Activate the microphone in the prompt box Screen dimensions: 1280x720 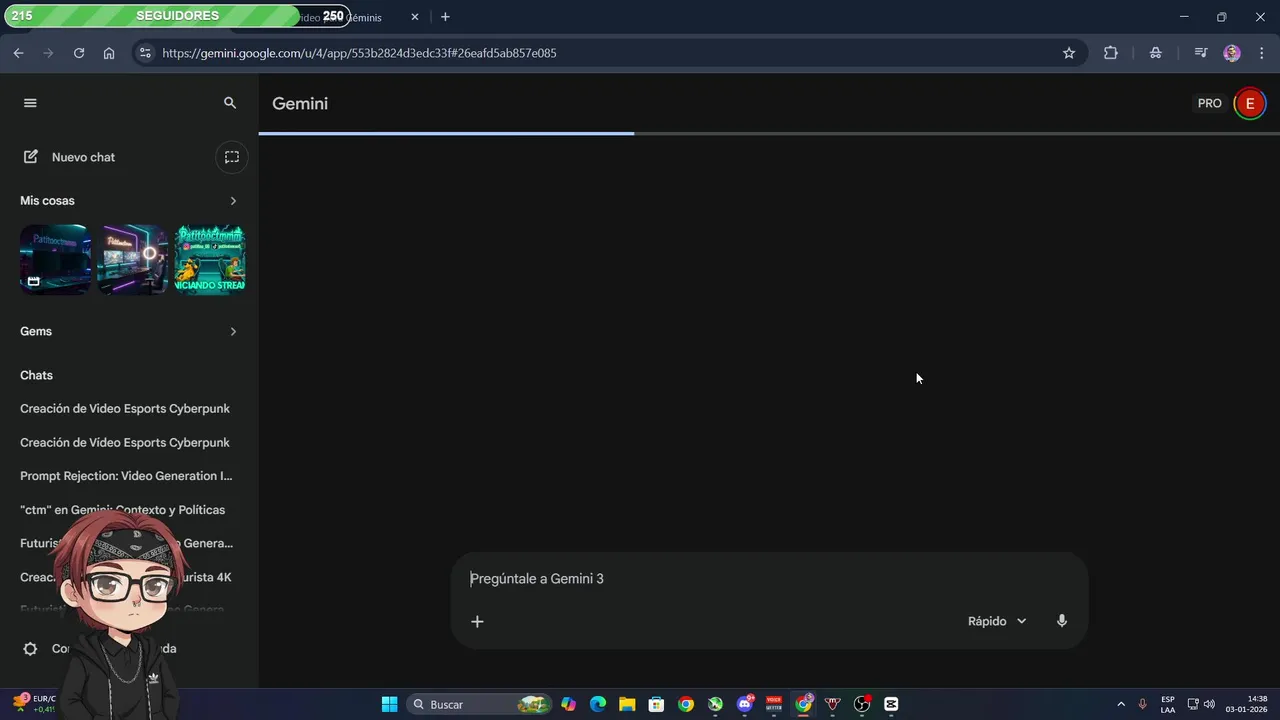click(x=1062, y=621)
